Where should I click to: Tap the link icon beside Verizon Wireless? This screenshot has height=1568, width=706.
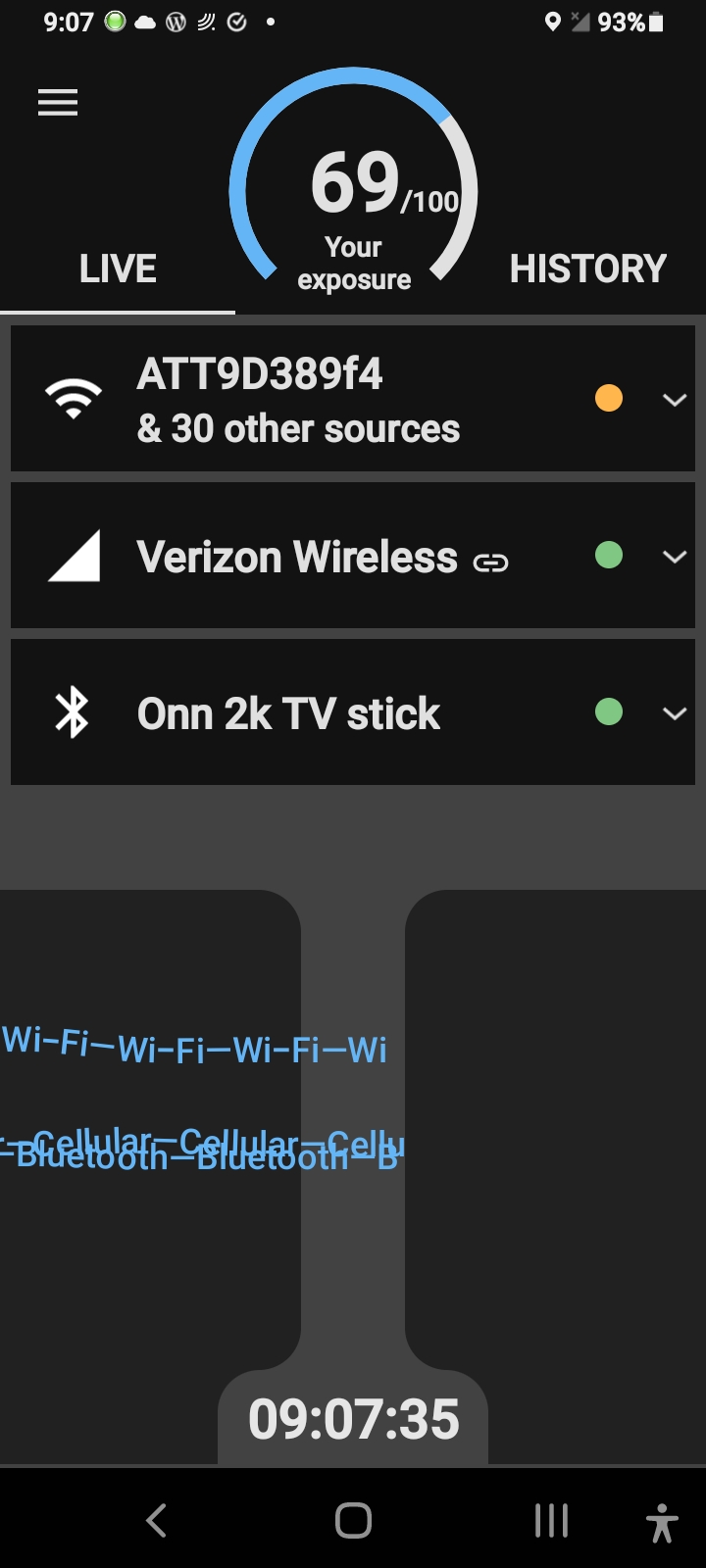click(490, 563)
